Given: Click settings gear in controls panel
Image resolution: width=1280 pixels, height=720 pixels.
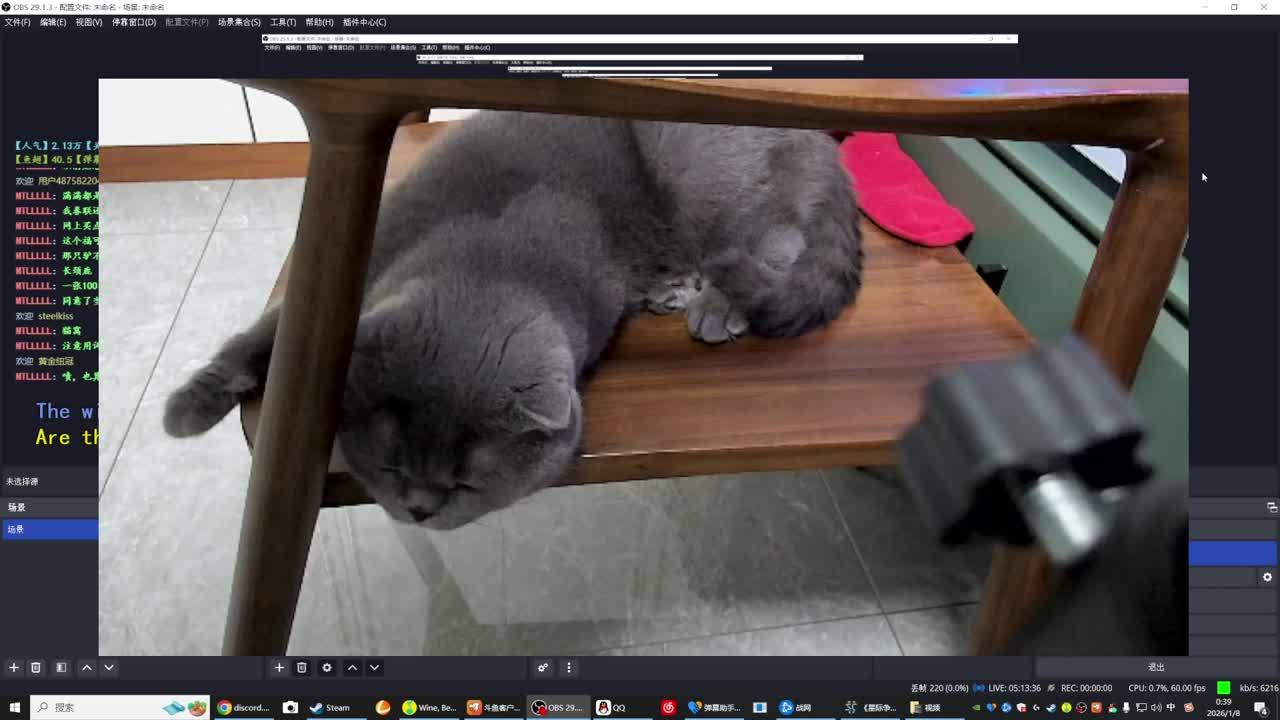Looking at the screenshot, I should click(x=1267, y=577).
